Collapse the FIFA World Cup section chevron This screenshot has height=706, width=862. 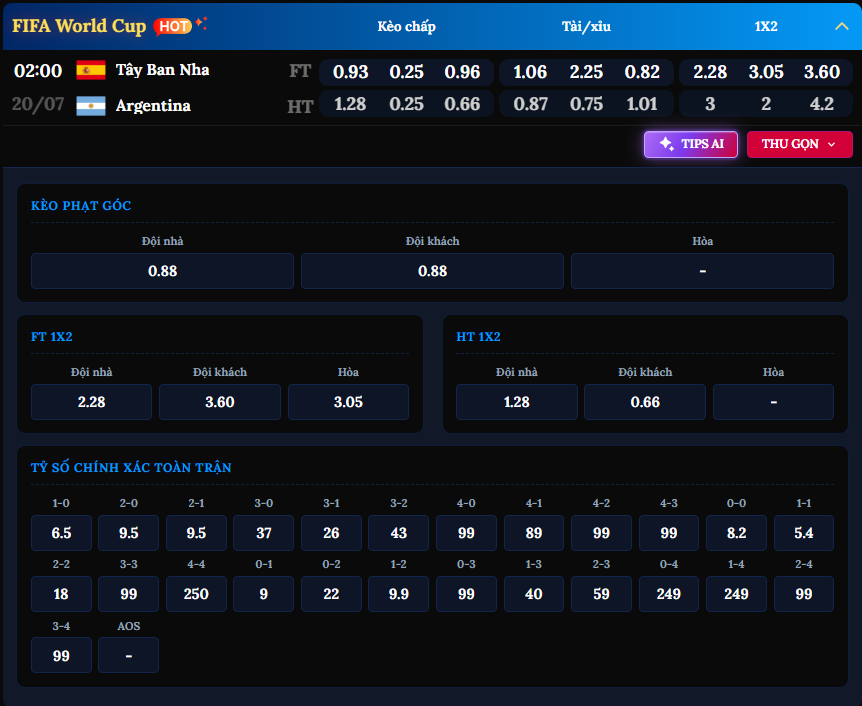coord(841,26)
